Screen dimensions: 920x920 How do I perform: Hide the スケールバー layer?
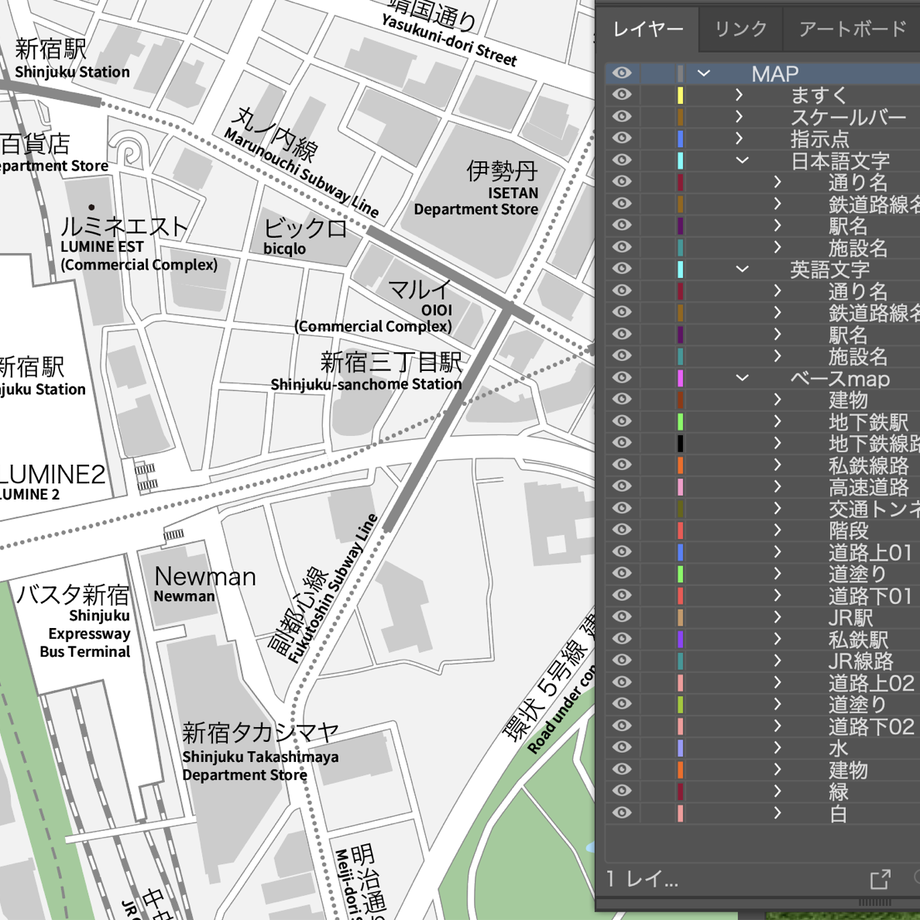pyautogui.click(x=622, y=116)
